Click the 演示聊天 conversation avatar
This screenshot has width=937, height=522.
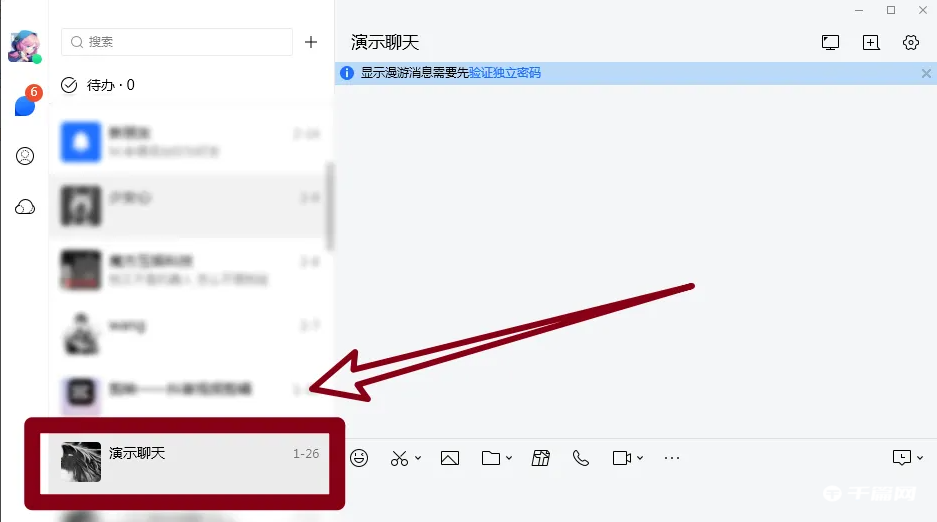click(81, 462)
